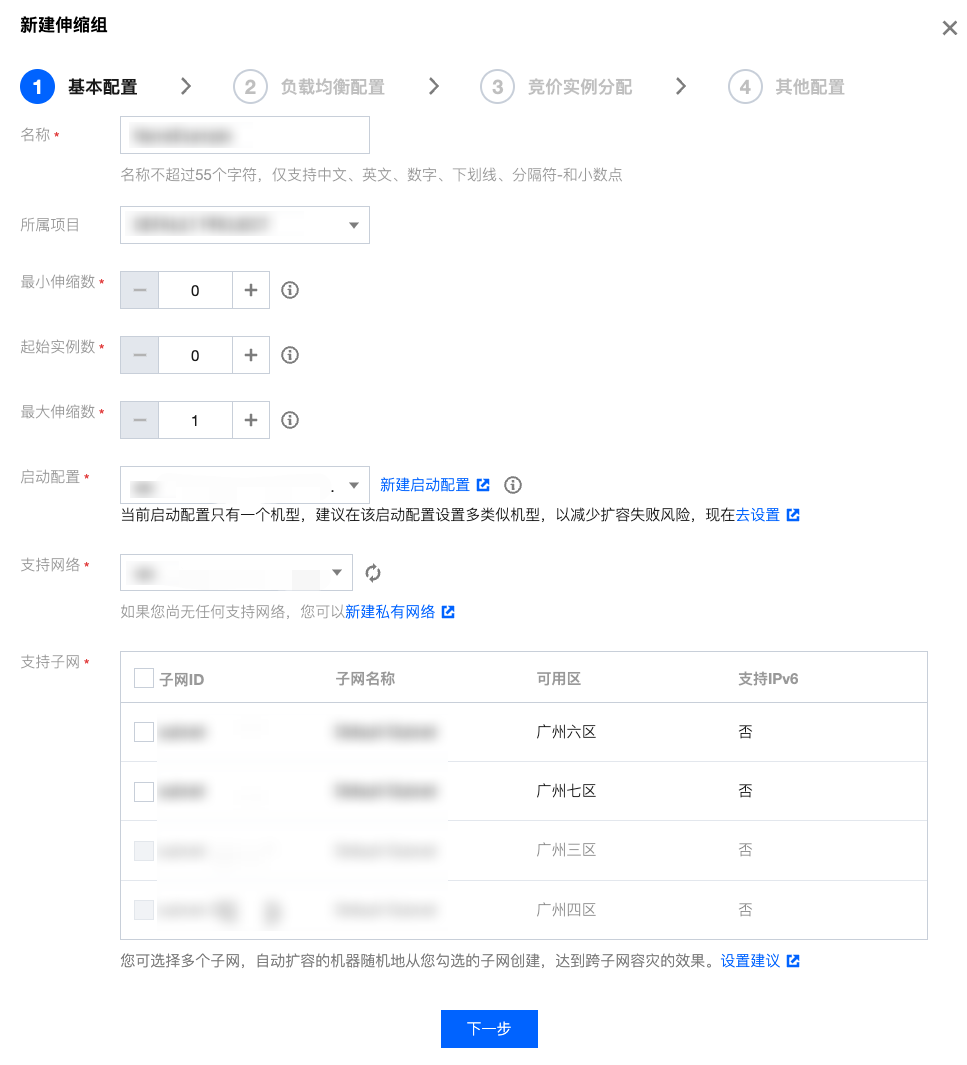Go to step 3 竞价实例分配
The width and height of the screenshot is (967, 1065).
pyautogui.click(x=556, y=87)
